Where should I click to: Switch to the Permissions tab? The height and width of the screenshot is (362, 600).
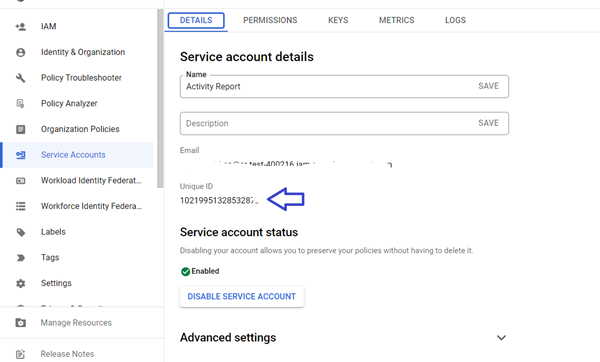click(270, 20)
